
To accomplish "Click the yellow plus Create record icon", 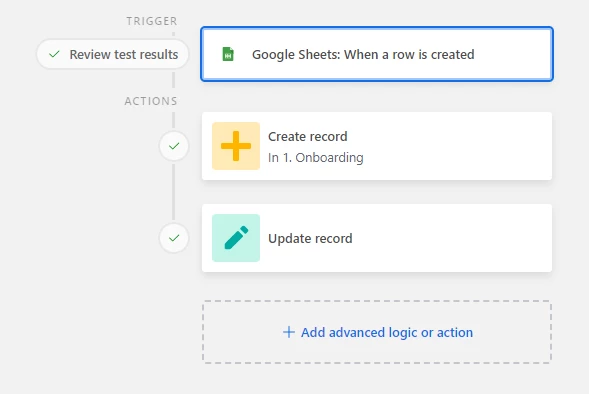I will (236, 146).
